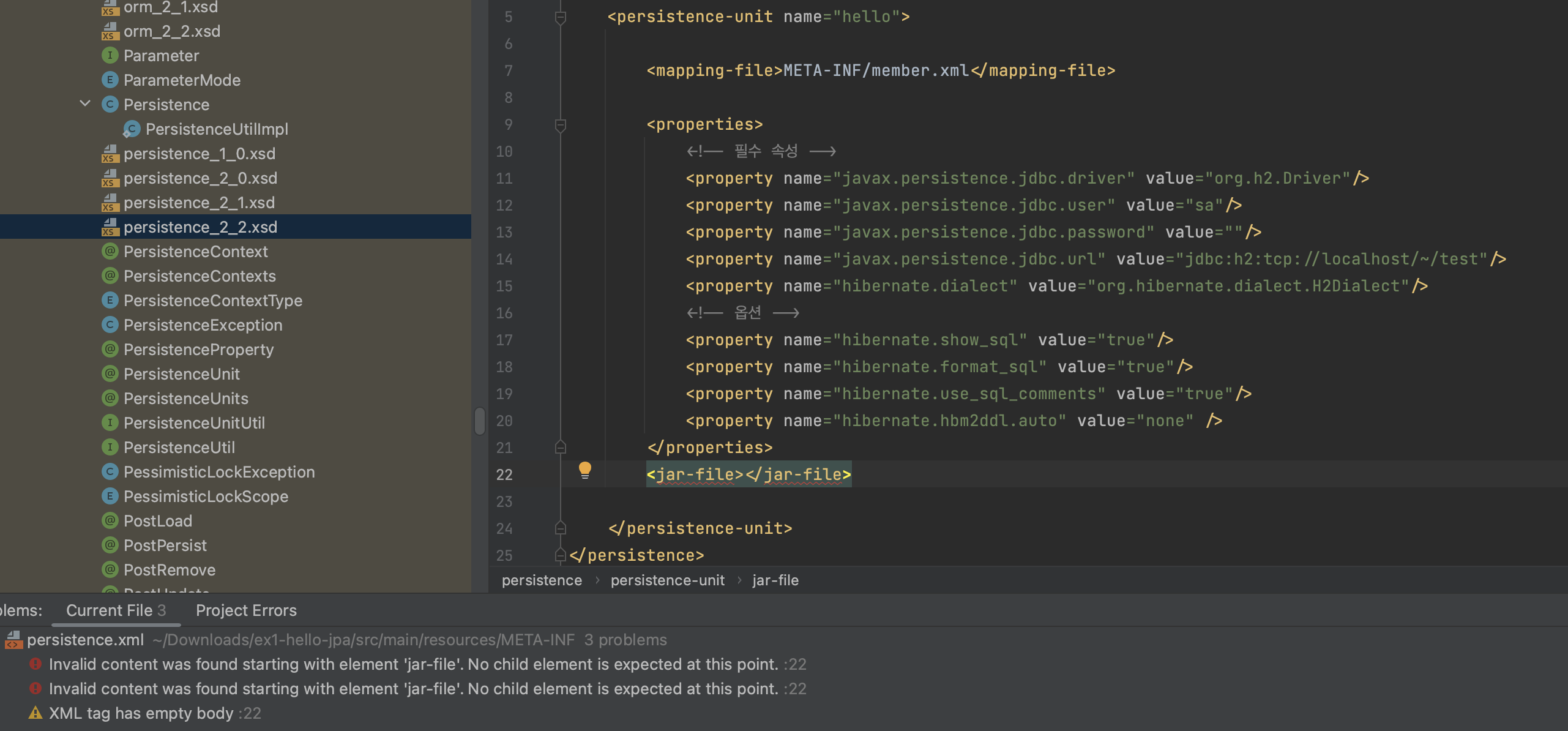
Task: Click the PersistenceException class icon
Action: [110, 324]
